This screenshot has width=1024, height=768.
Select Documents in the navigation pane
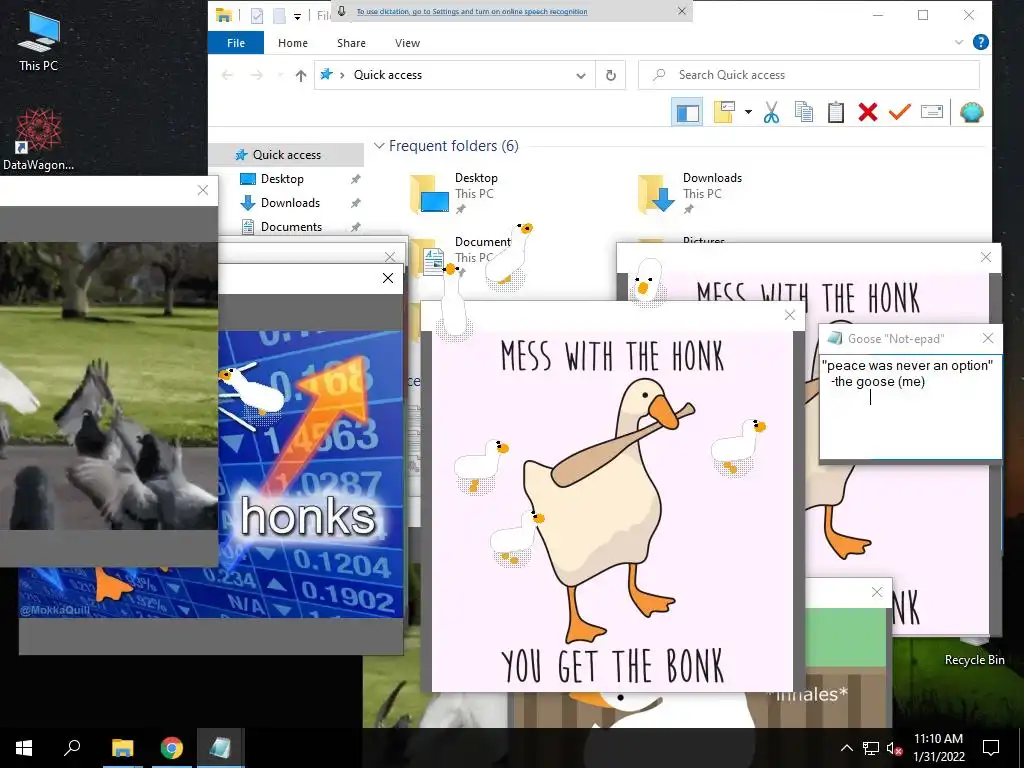pyautogui.click(x=291, y=227)
